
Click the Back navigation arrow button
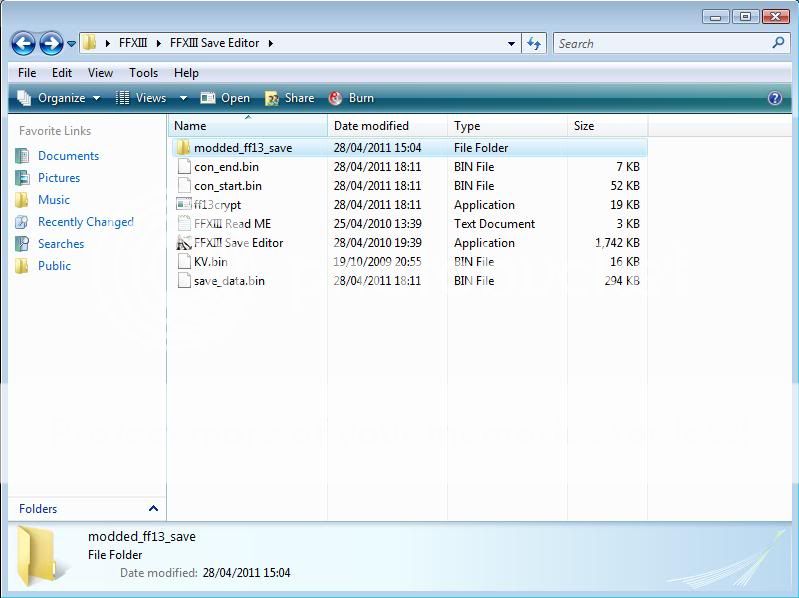(23, 43)
